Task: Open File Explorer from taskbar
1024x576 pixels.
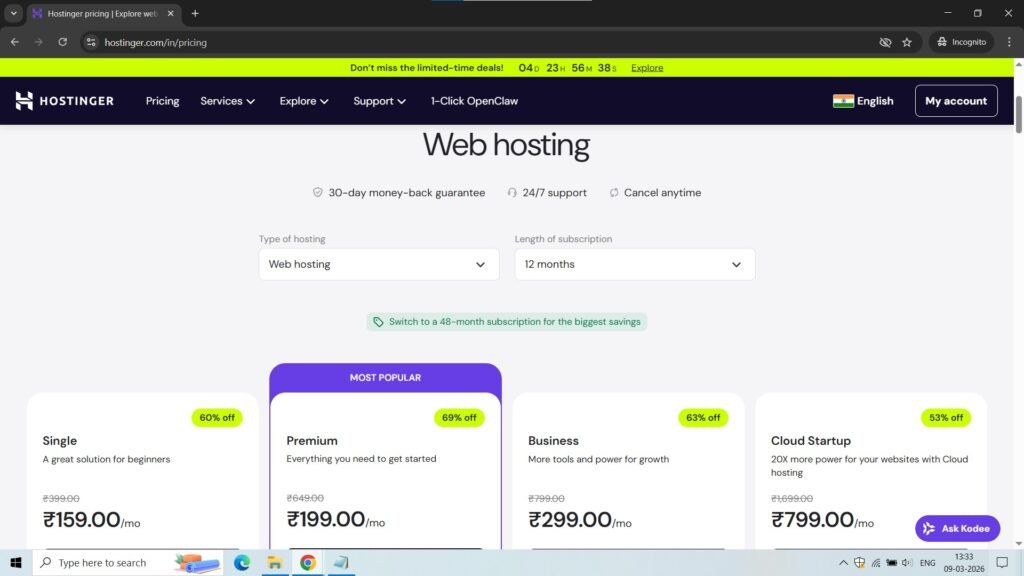Action: coord(275,562)
